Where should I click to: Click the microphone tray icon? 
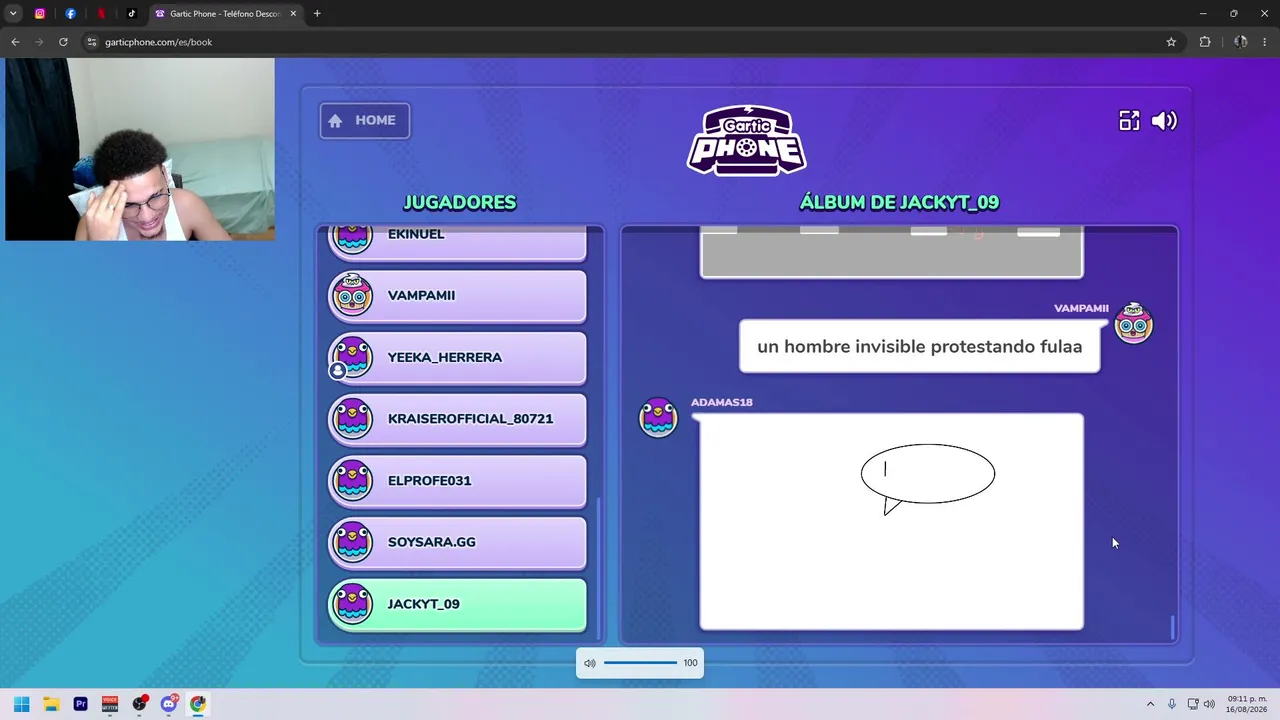(x=1172, y=704)
